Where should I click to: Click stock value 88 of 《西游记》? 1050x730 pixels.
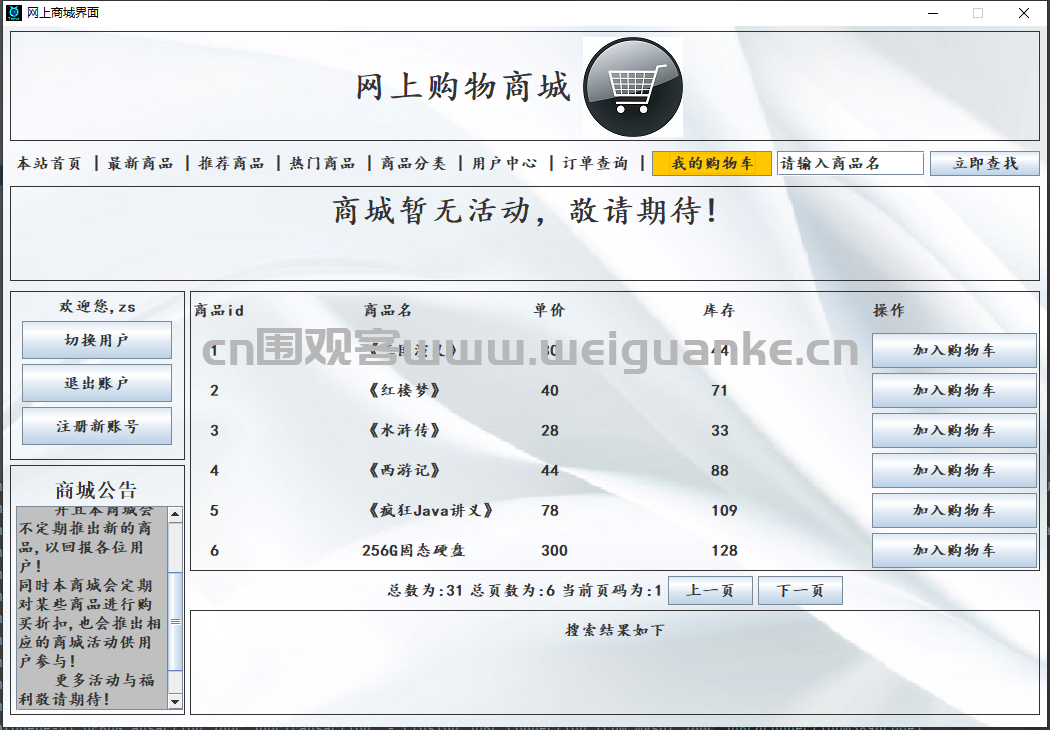pyautogui.click(x=720, y=471)
